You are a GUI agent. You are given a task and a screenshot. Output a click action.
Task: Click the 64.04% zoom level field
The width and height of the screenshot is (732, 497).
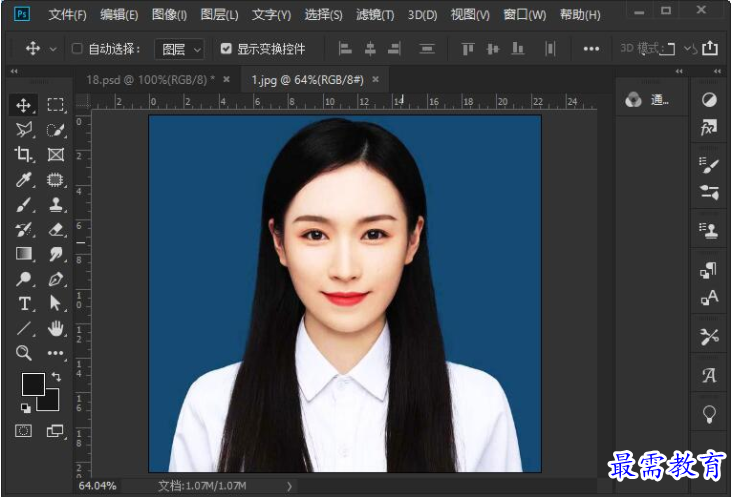coord(98,486)
